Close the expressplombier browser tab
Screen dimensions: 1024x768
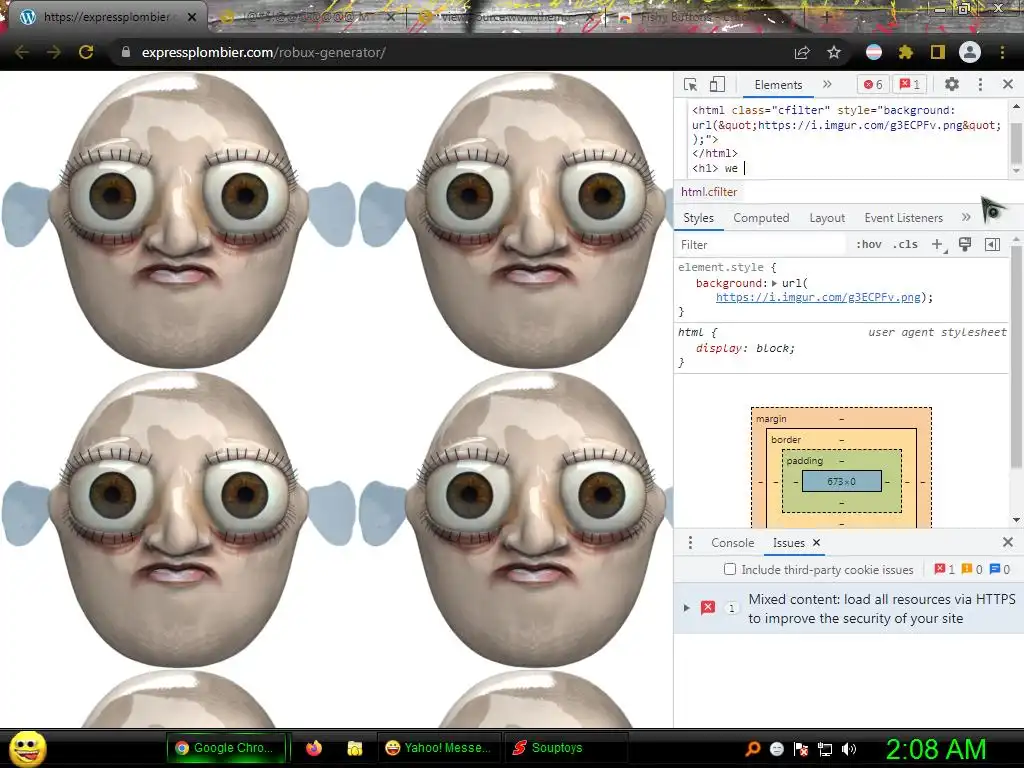[x=192, y=18]
